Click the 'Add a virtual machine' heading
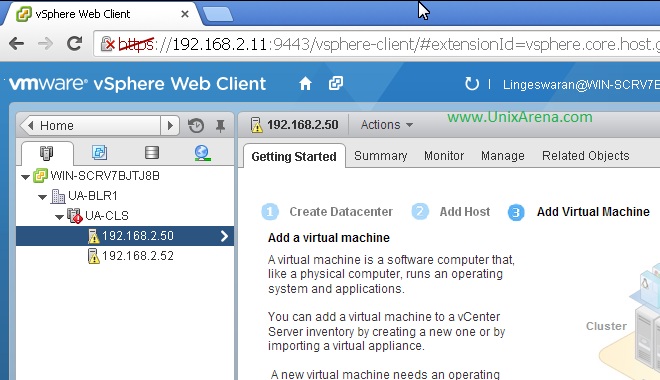This screenshot has width=660, height=380. point(329,238)
